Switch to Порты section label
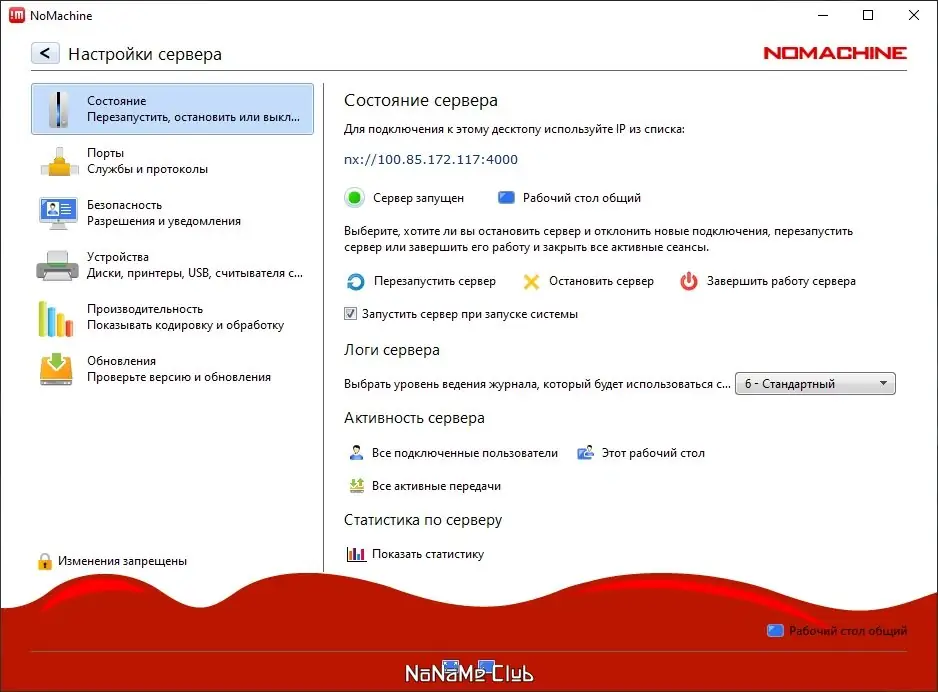 105,153
